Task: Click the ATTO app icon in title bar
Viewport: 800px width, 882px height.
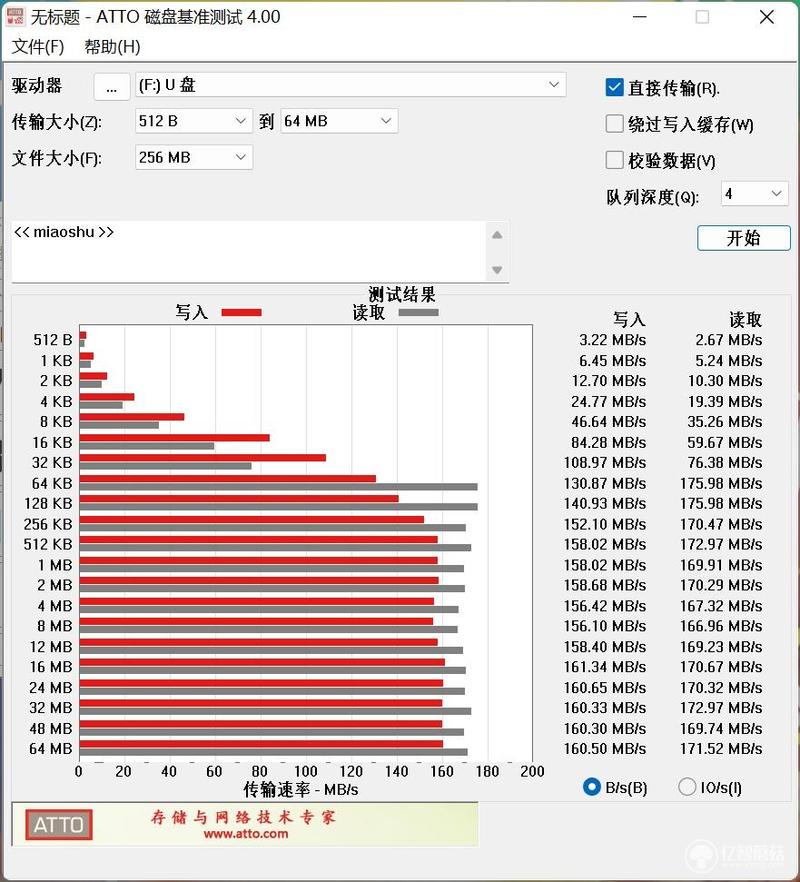Action: pyautogui.click(x=15, y=16)
